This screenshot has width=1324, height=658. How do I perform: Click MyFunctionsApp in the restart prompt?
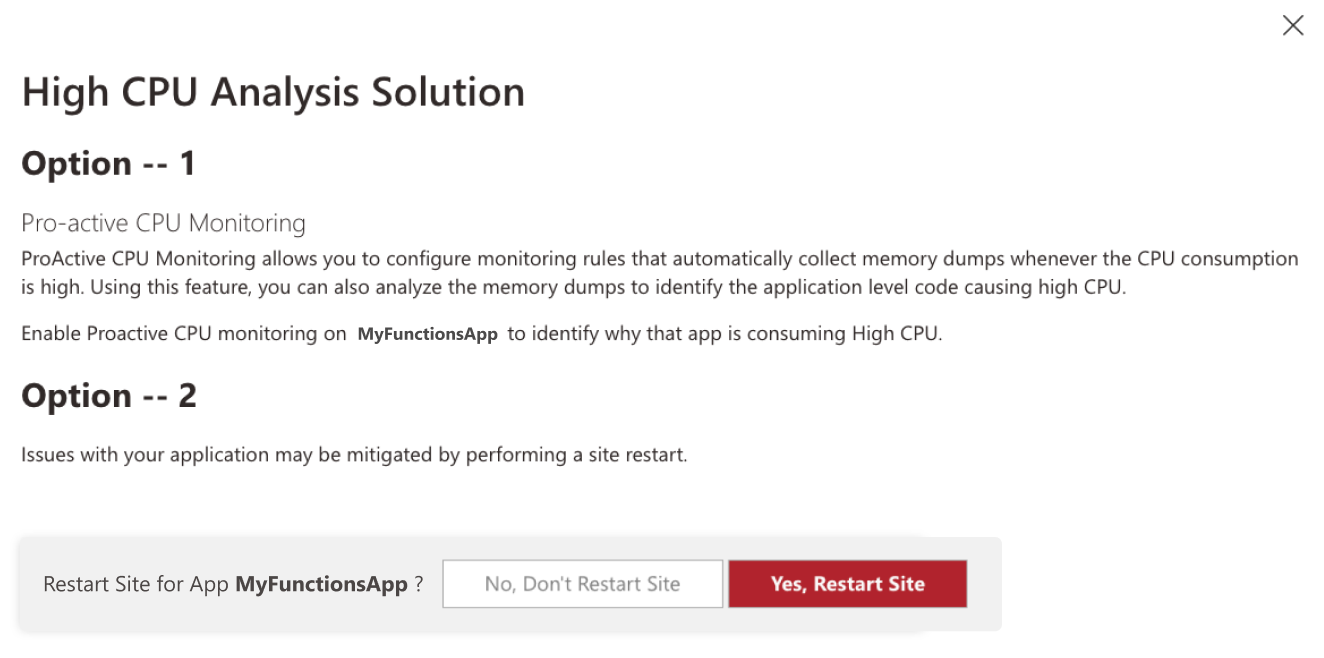pos(322,583)
